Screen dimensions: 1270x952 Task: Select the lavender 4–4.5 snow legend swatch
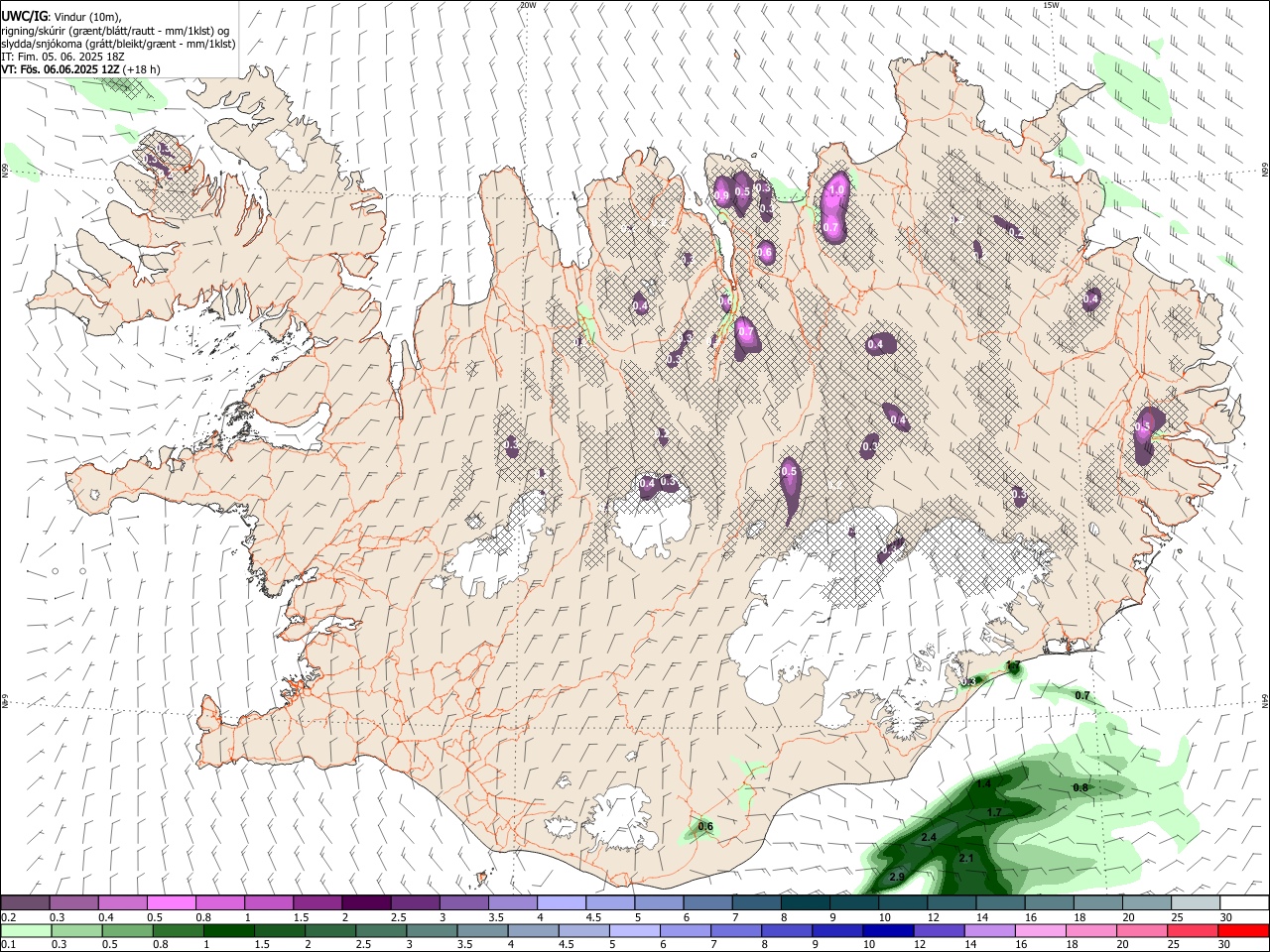[x=561, y=903]
